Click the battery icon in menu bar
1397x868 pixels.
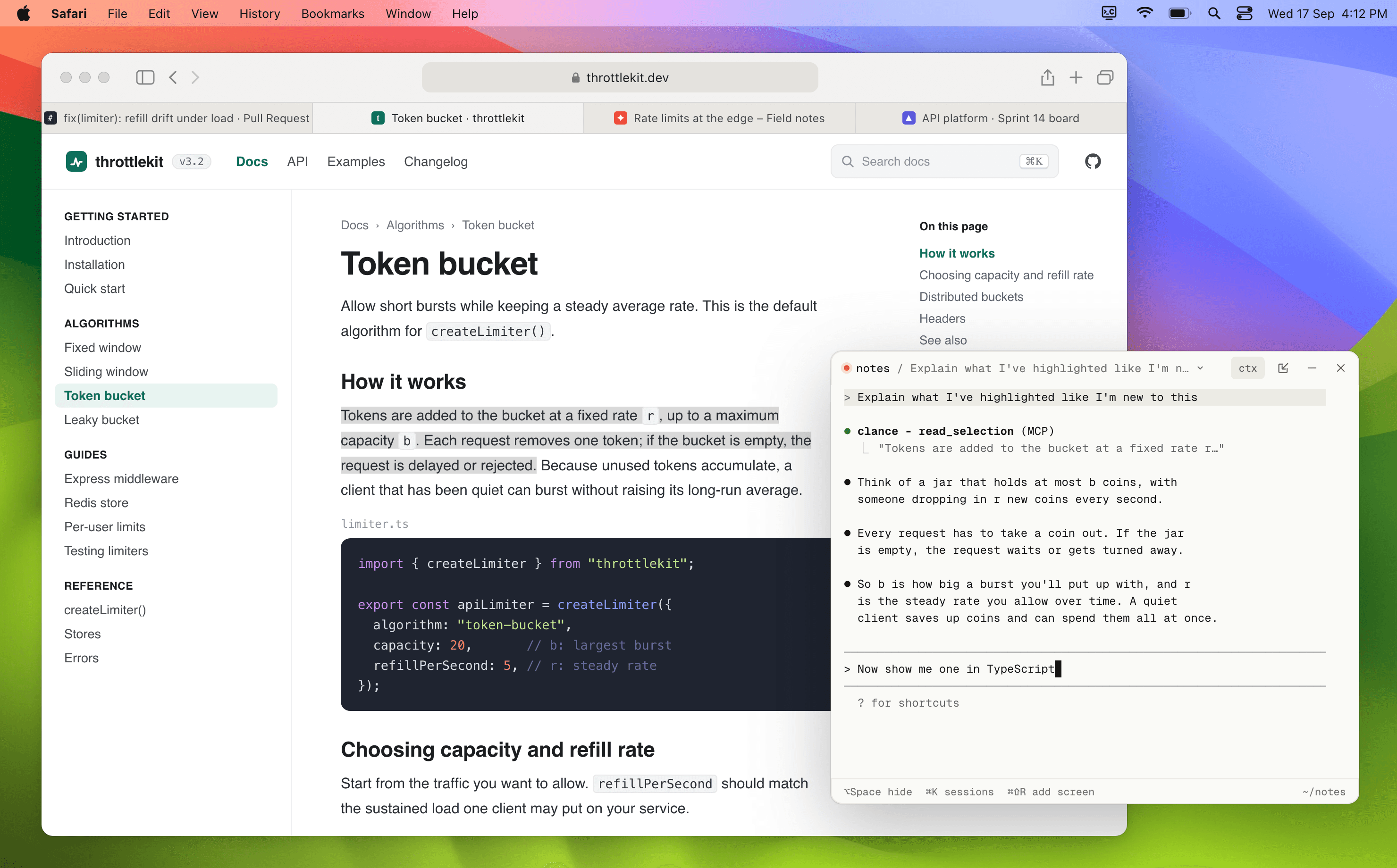pos(1179,13)
